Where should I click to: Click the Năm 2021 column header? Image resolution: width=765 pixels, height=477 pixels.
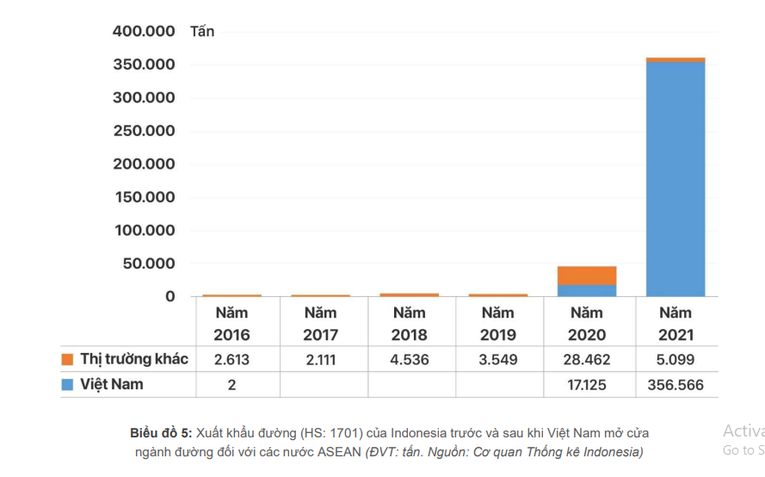click(x=675, y=324)
